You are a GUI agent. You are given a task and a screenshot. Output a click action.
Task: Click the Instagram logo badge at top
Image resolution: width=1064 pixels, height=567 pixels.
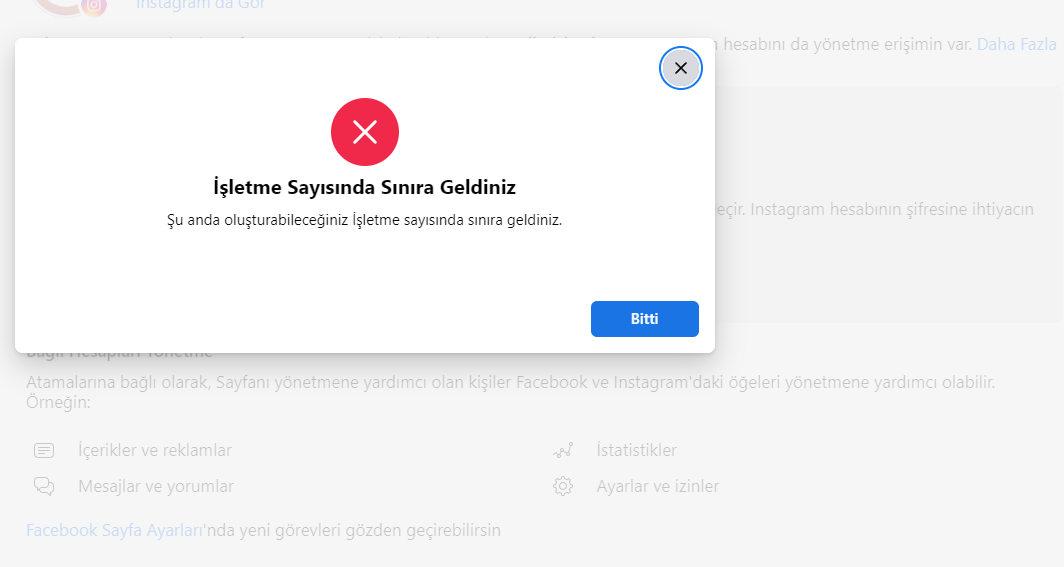point(94,7)
